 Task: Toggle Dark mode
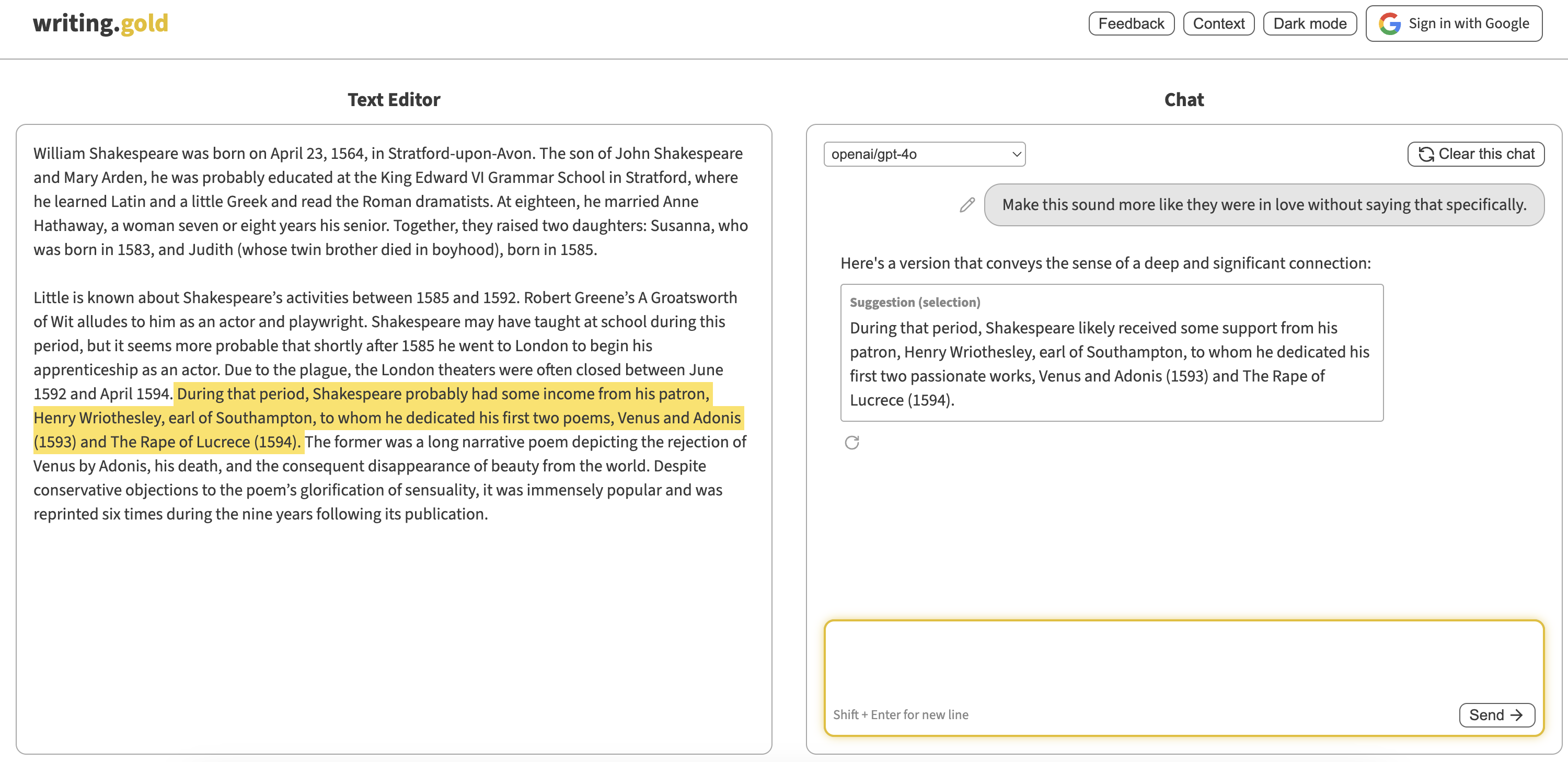pyautogui.click(x=1309, y=24)
